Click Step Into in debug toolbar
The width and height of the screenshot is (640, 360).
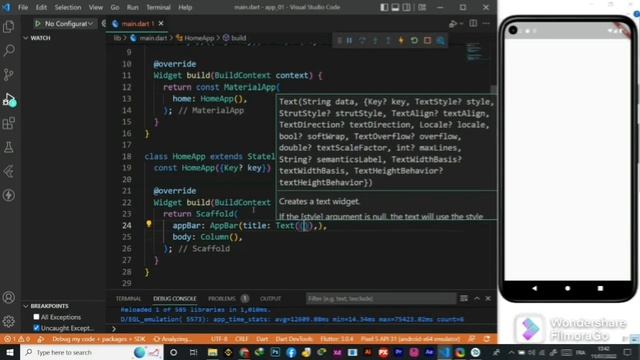coord(375,40)
